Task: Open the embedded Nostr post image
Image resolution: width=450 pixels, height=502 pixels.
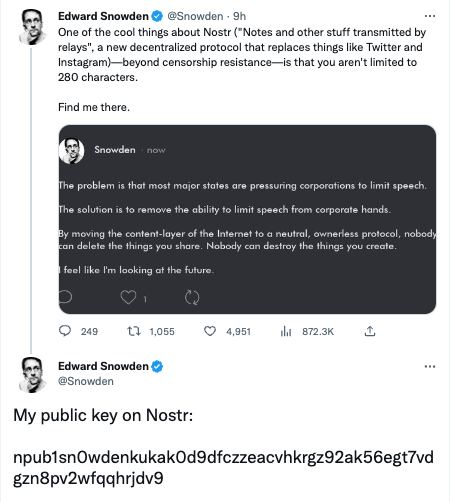Action: [x=247, y=219]
